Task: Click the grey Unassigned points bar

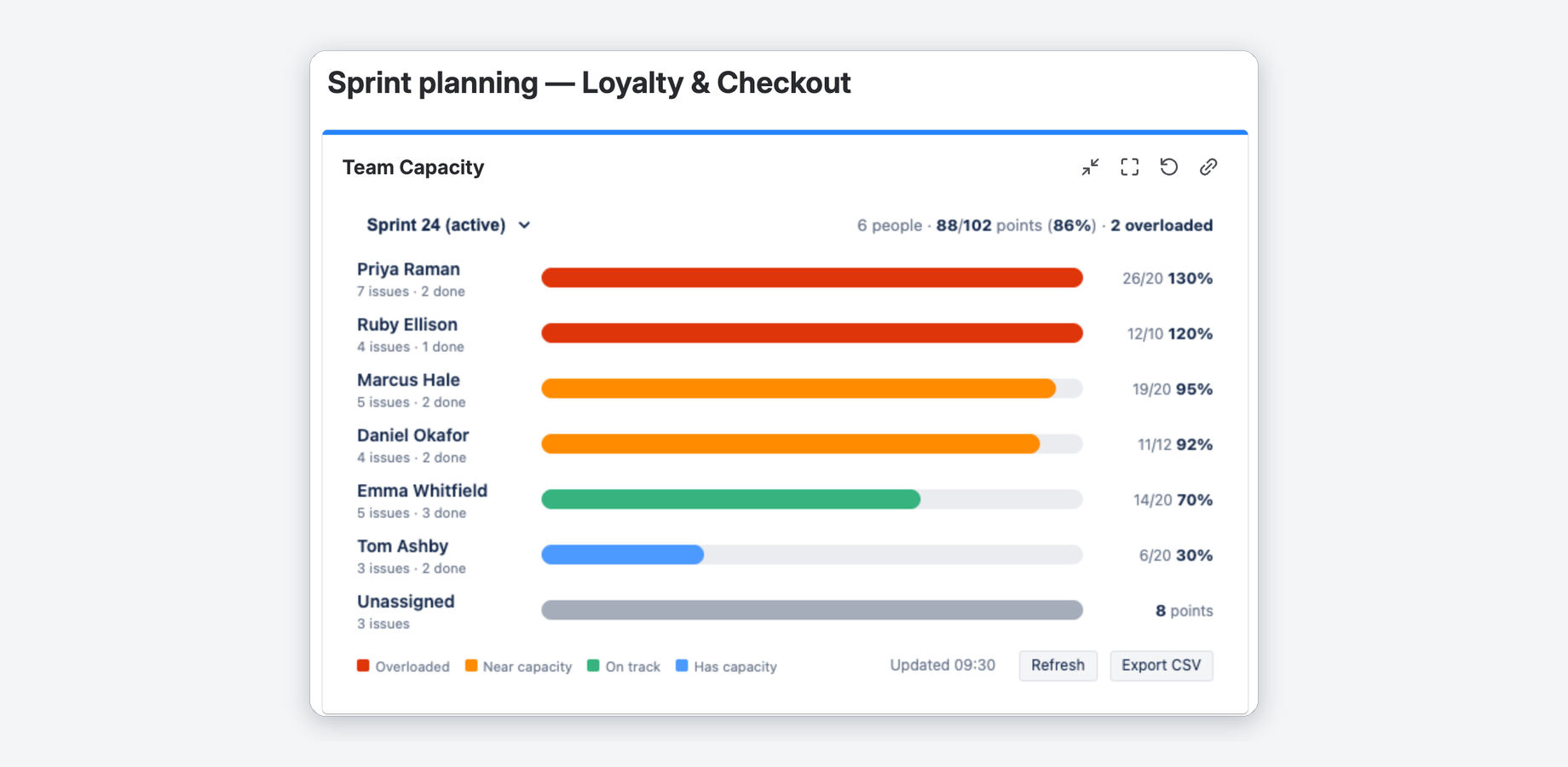Action: tap(812, 610)
